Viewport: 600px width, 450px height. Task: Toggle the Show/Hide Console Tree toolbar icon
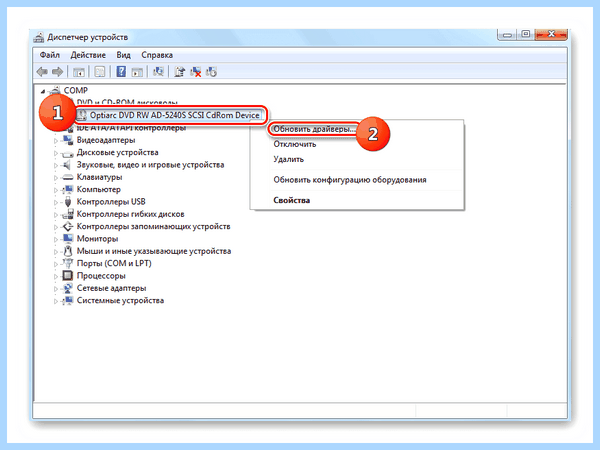click(x=79, y=72)
